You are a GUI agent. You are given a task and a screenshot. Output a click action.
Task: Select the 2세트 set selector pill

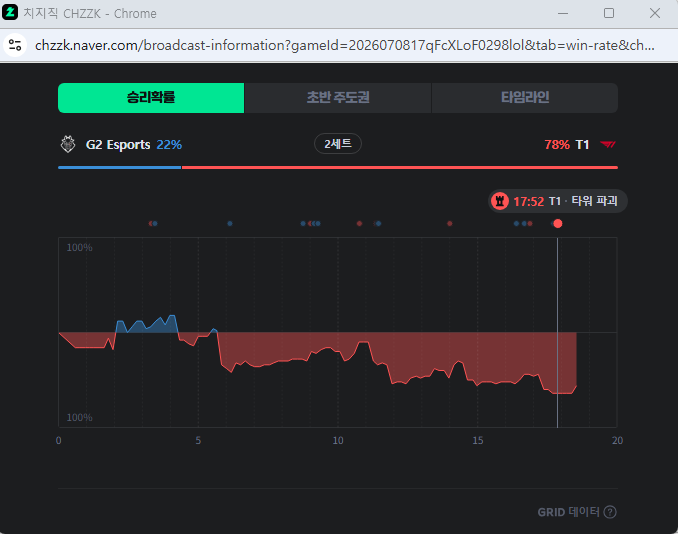click(338, 144)
